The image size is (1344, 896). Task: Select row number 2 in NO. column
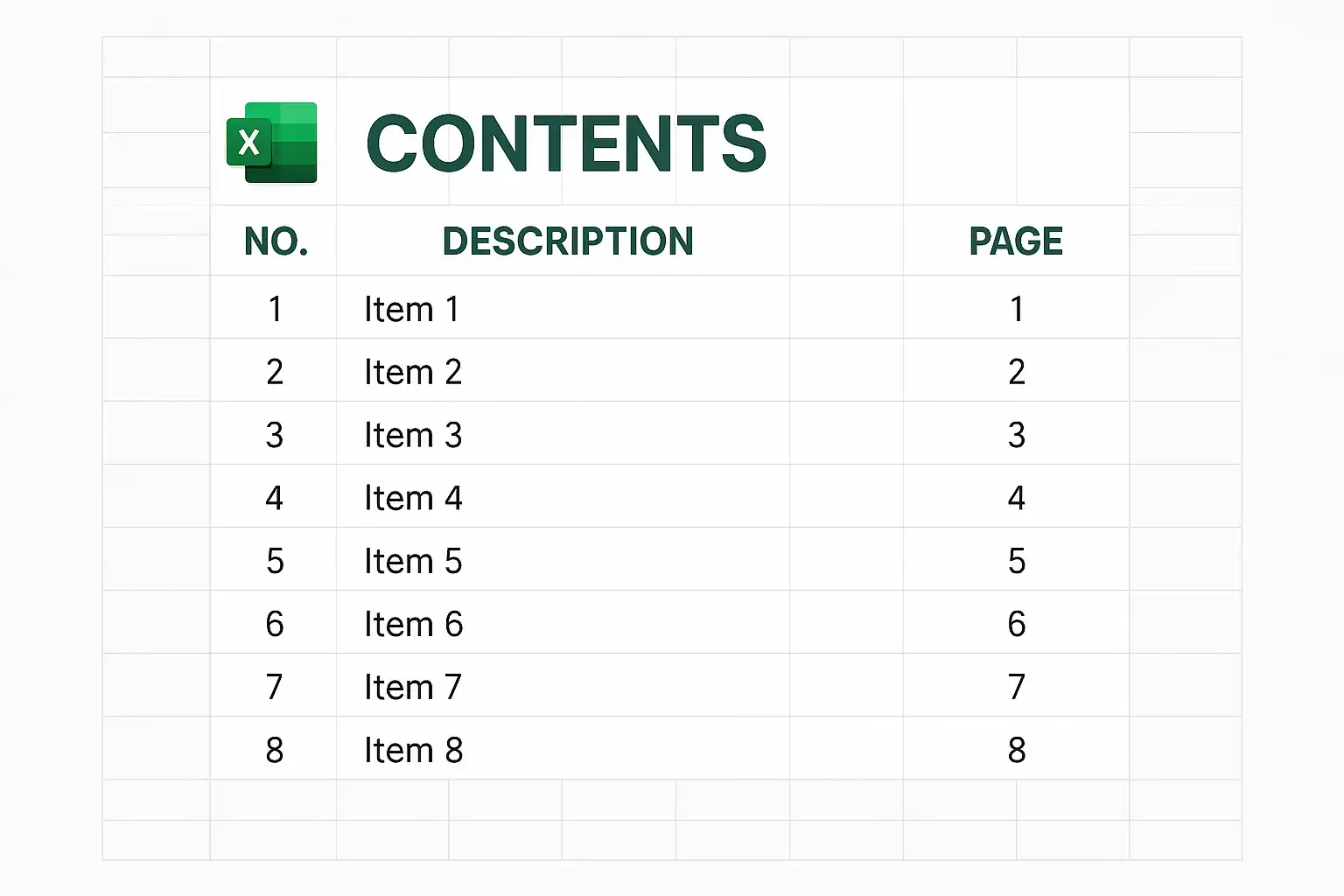pyautogui.click(x=275, y=372)
